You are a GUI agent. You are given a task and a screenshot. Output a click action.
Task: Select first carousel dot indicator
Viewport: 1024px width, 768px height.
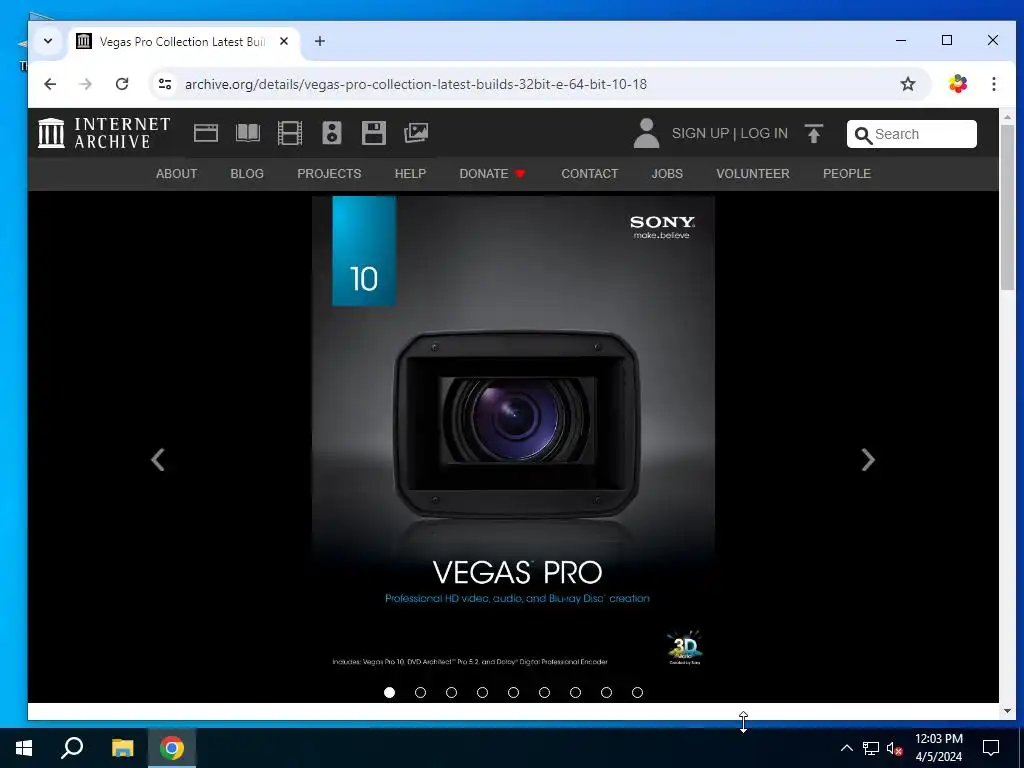(x=389, y=692)
